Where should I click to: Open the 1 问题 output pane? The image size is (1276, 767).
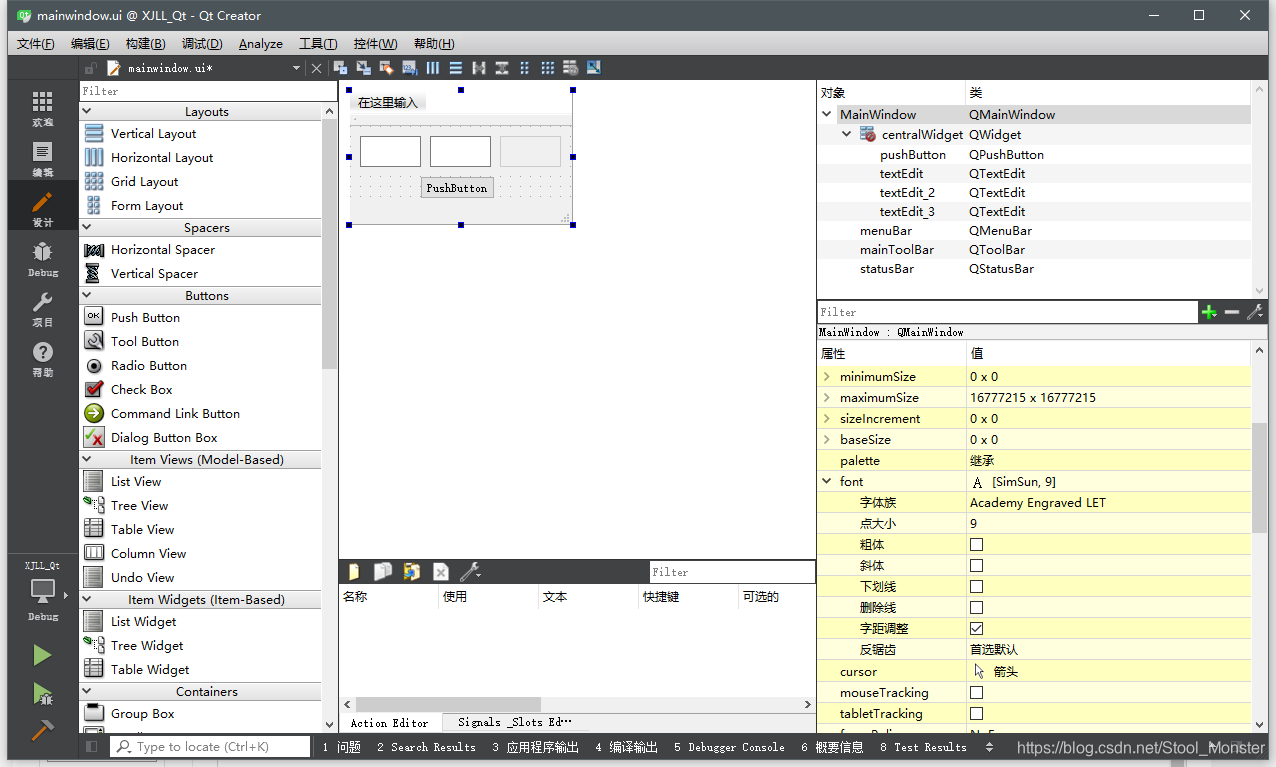pyautogui.click(x=341, y=747)
